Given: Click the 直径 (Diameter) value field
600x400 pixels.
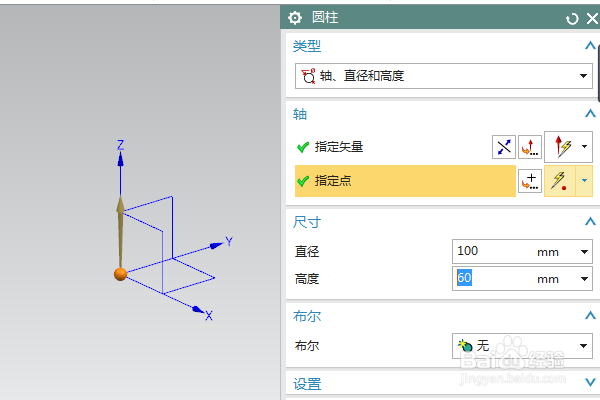Looking at the screenshot, I should (x=493, y=251).
